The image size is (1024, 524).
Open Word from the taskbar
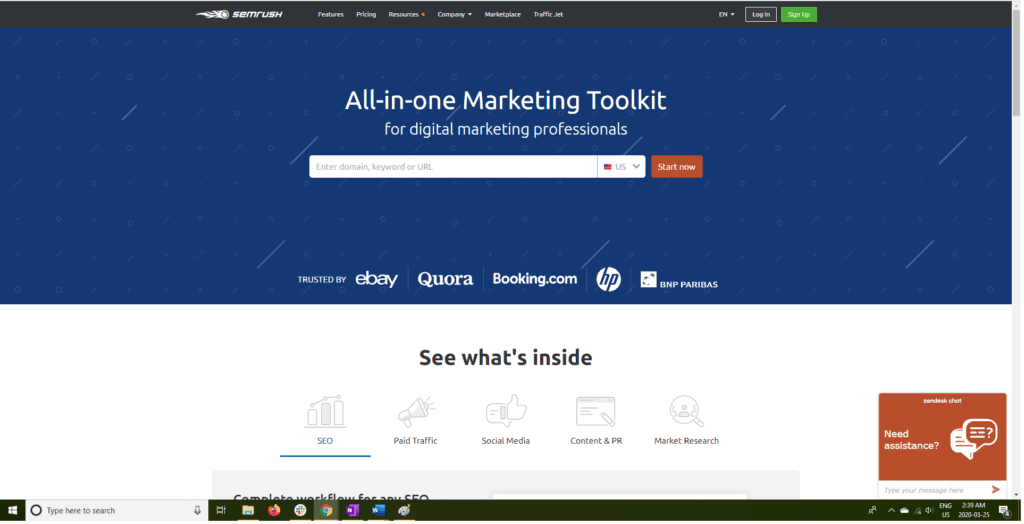tap(379, 511)
